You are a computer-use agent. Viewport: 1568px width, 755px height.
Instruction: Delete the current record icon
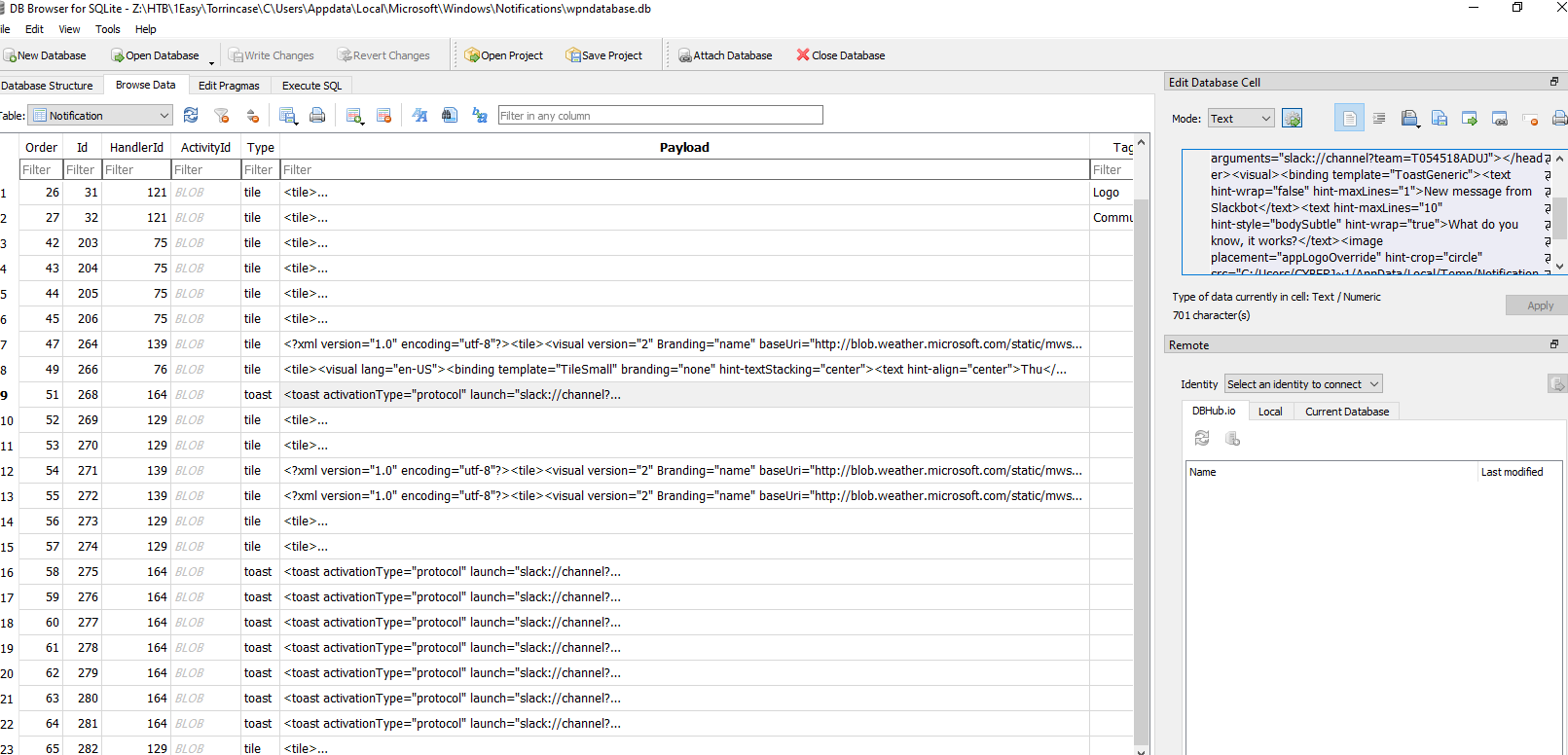(x=384, y=116)
